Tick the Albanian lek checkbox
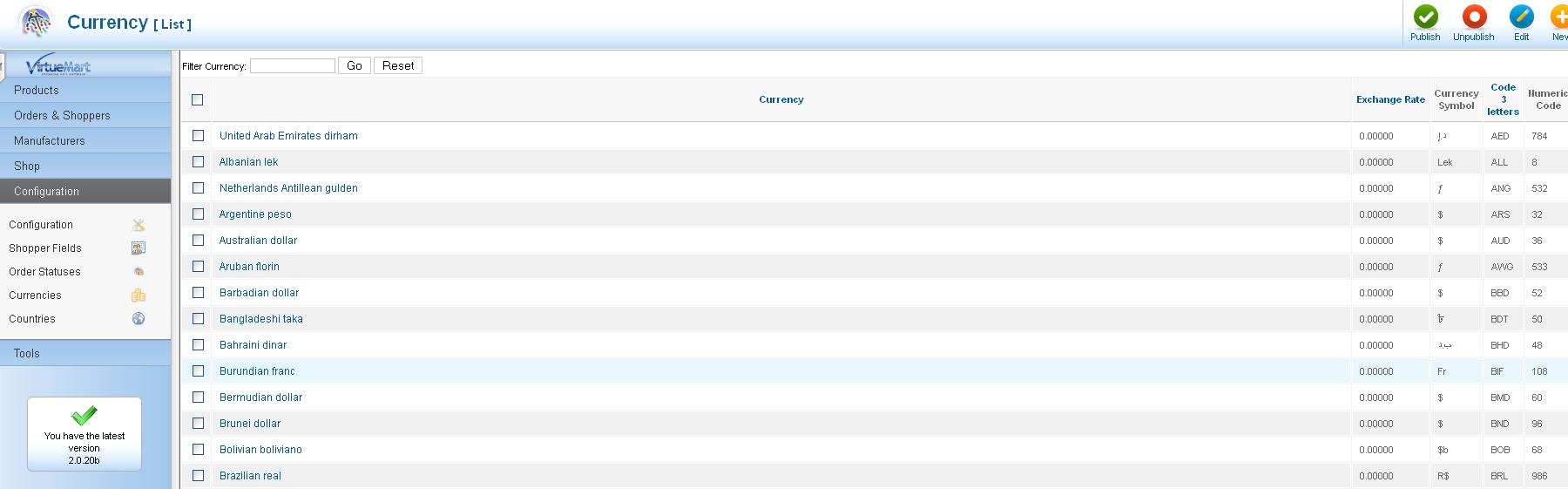Image resolution: width=1568 pixels, height=489 pixels. [x=199, y=162]
